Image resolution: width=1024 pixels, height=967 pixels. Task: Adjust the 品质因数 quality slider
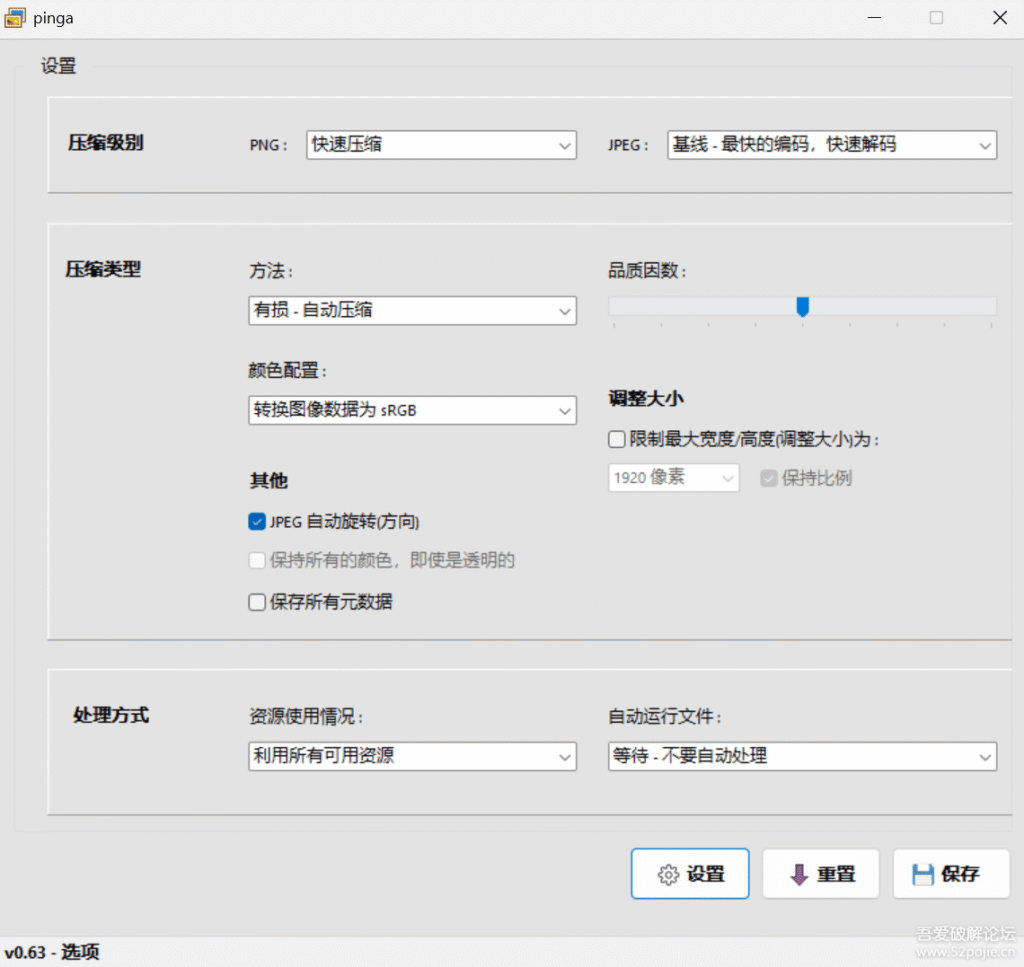802,307
